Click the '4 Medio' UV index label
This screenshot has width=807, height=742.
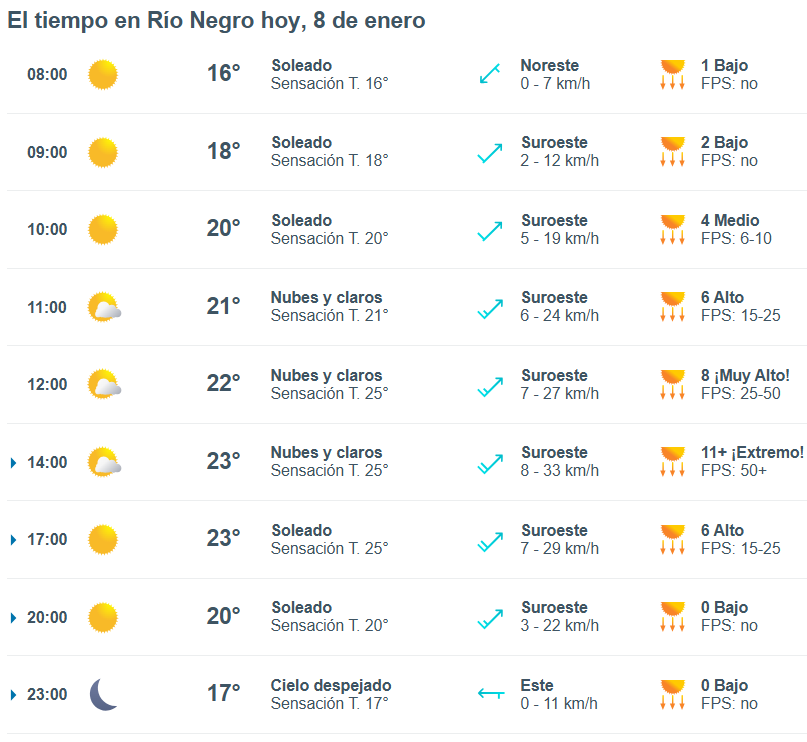click(730, 221)
